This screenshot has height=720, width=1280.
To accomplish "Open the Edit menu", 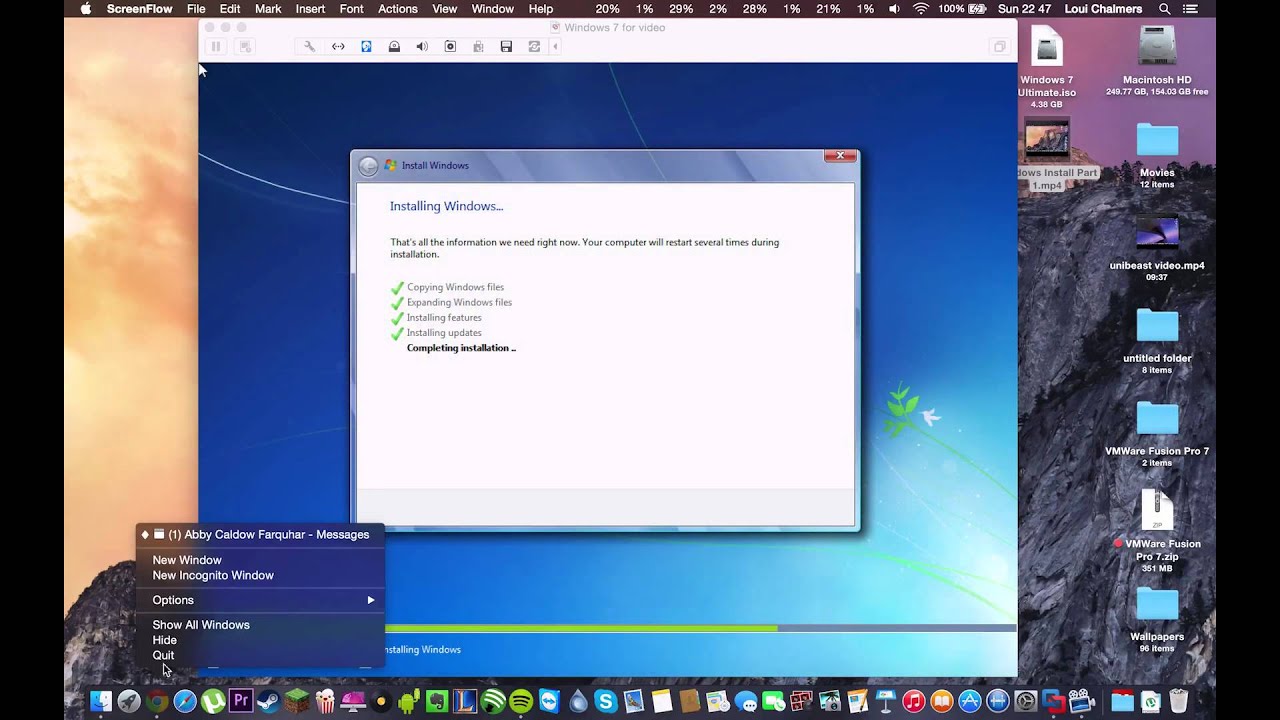I will coord(230,9).
